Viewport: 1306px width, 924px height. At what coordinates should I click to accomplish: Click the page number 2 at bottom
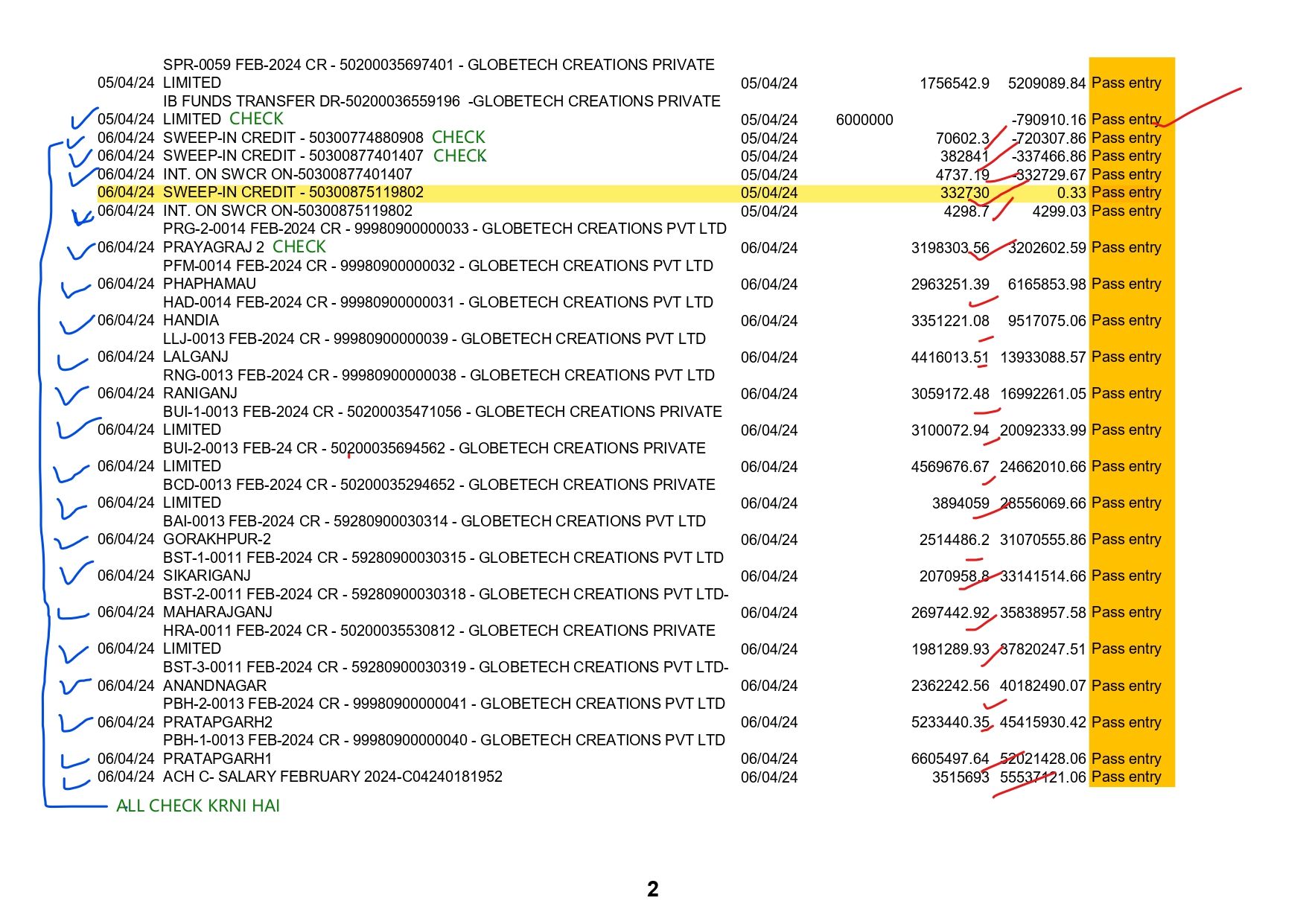coord(653,889)
